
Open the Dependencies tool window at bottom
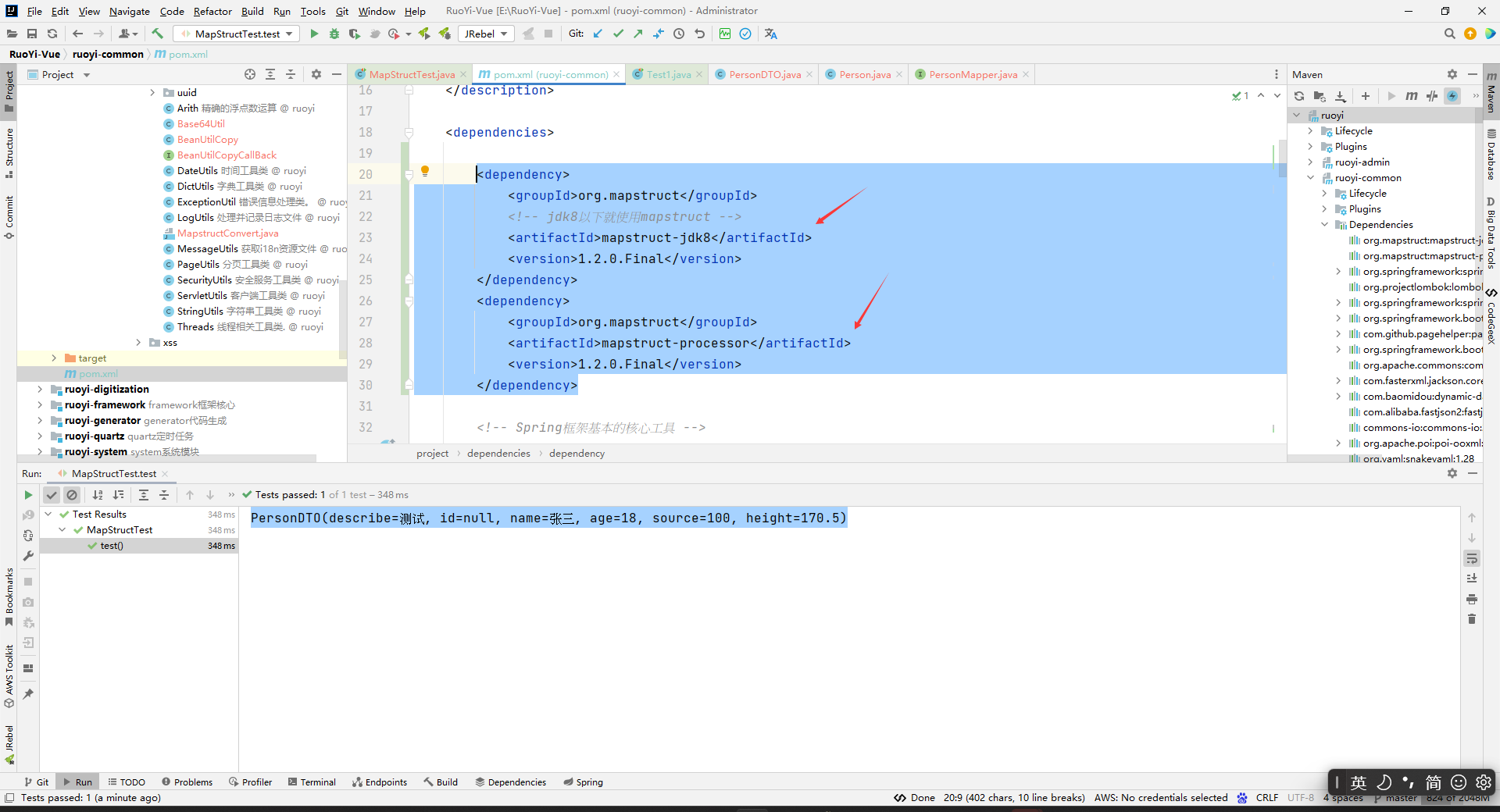510,782
